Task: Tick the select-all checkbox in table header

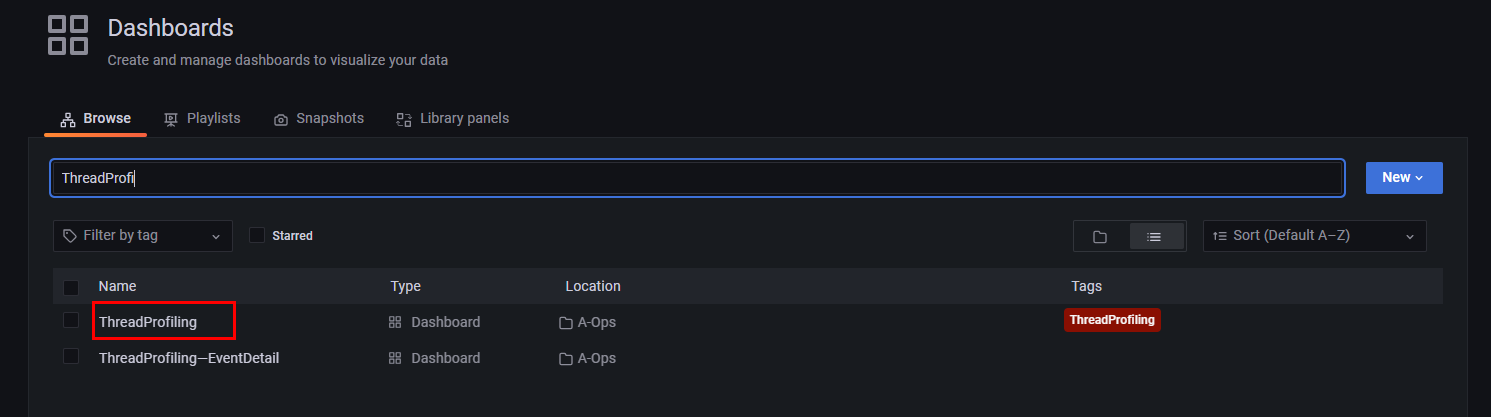Action: (x=71, y=287)
